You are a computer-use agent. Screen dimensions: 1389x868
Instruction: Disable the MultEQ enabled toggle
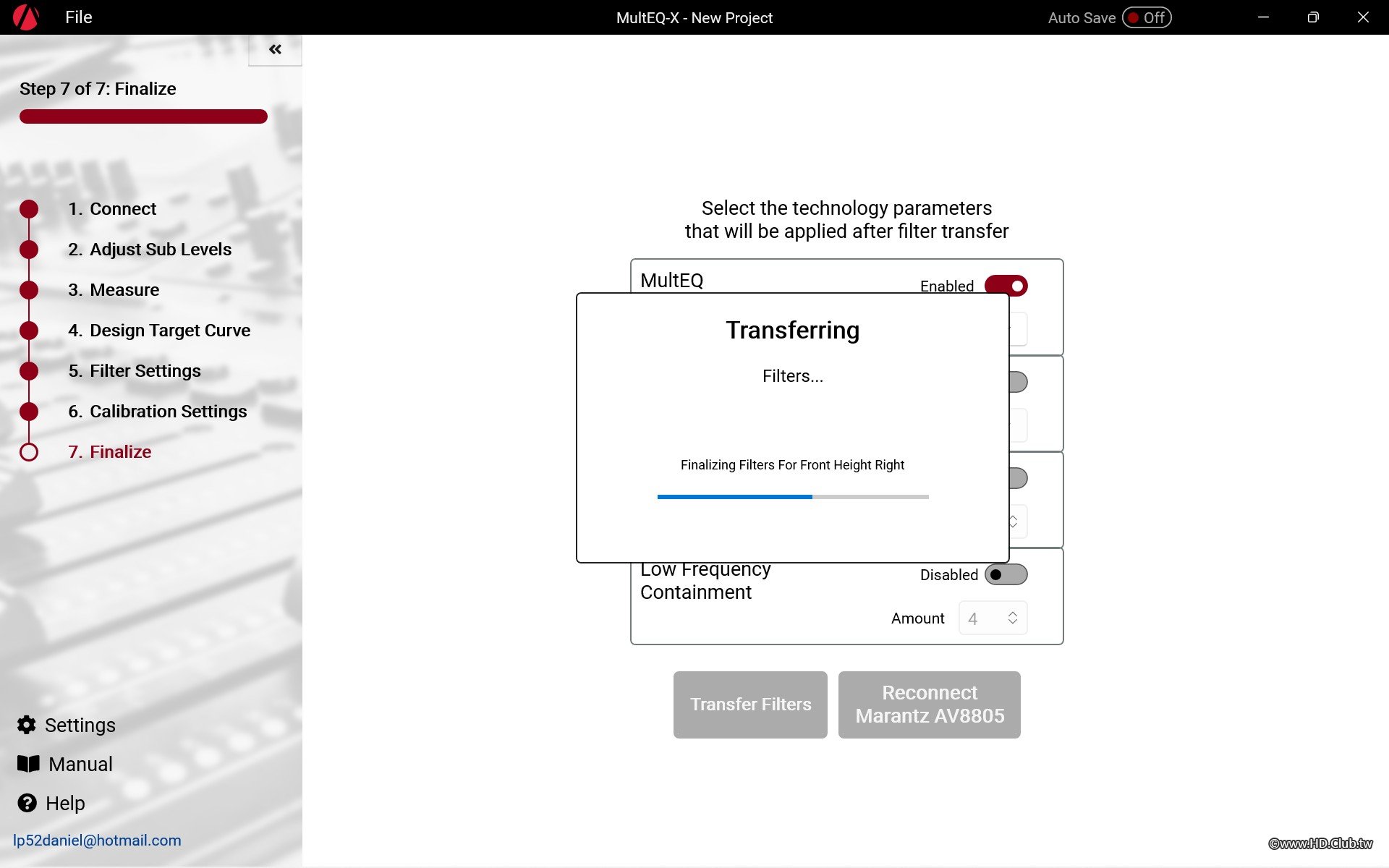(x=1006, y=286)
